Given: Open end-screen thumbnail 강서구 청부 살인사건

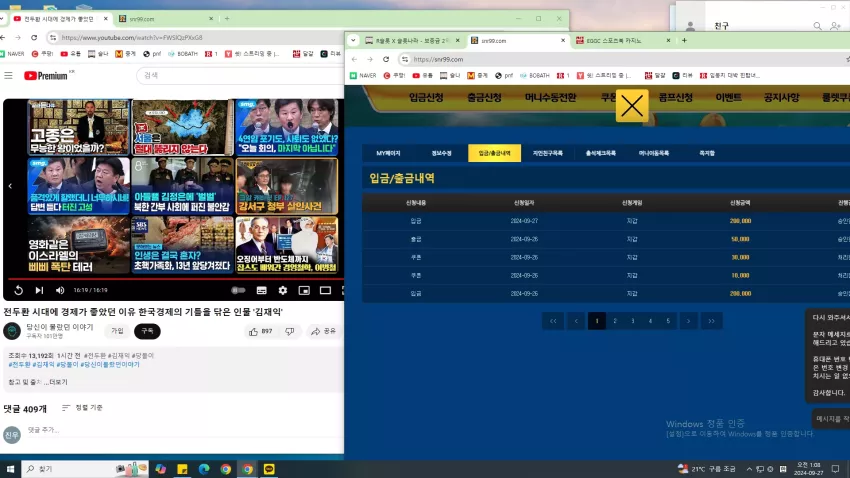Looking at the screenshot, I should click(287, 186).
